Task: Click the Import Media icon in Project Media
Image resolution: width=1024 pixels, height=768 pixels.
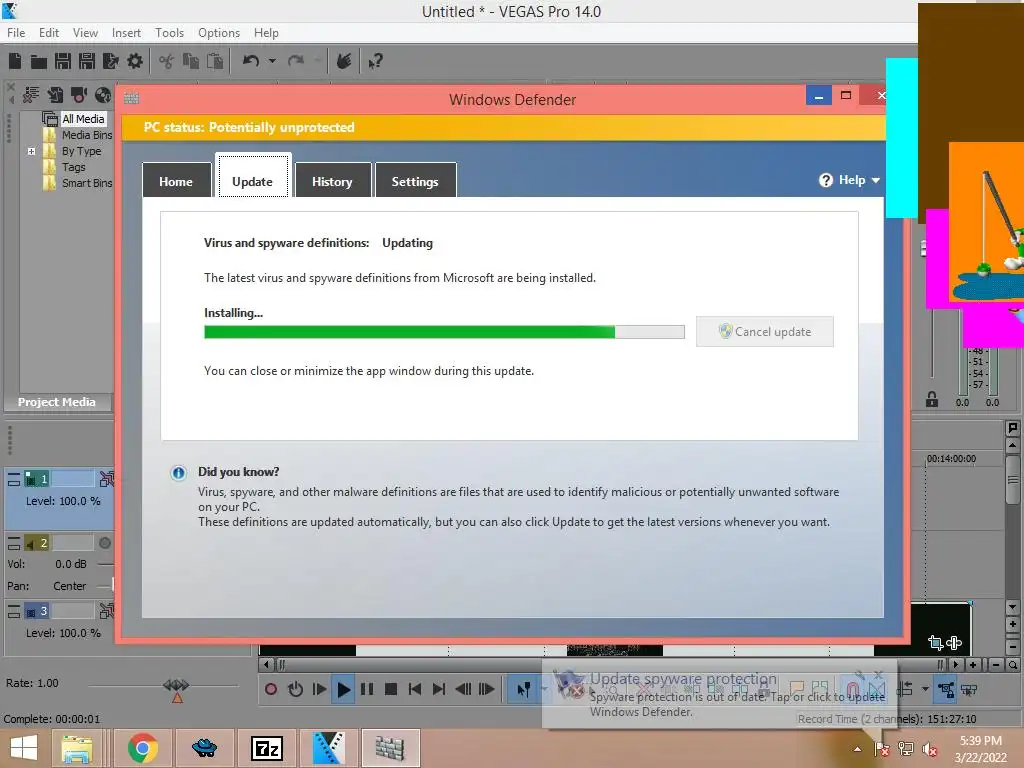Action: click(56, 95)
